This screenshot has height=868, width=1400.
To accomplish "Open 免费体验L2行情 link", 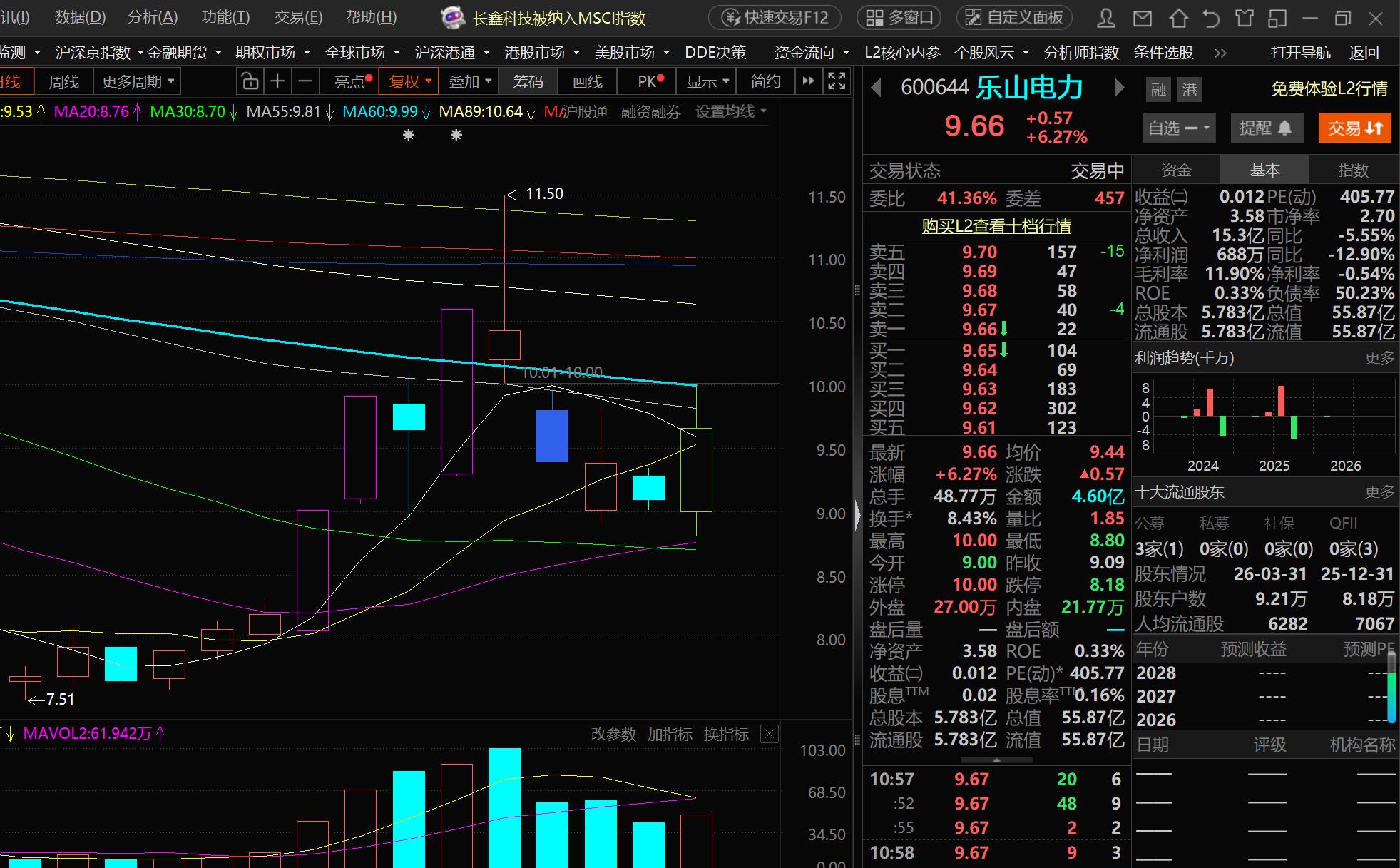I will (1329, 88).
